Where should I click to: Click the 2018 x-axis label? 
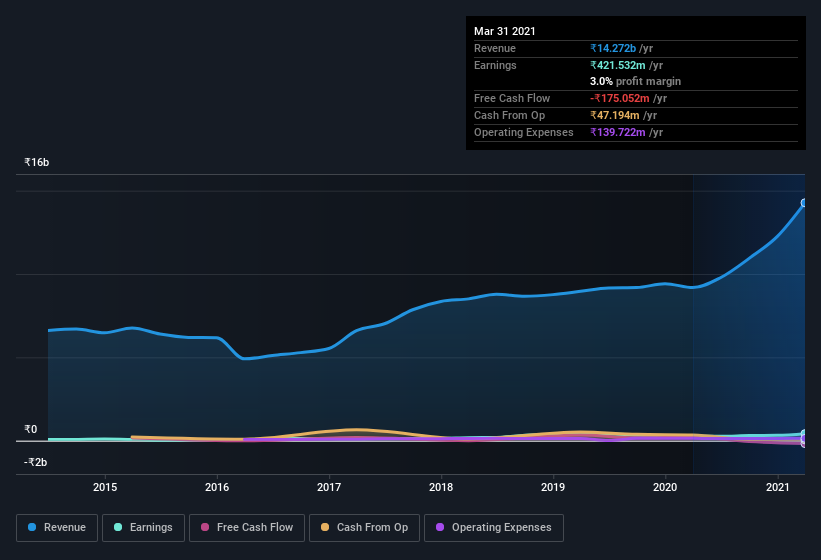[441, 487]
